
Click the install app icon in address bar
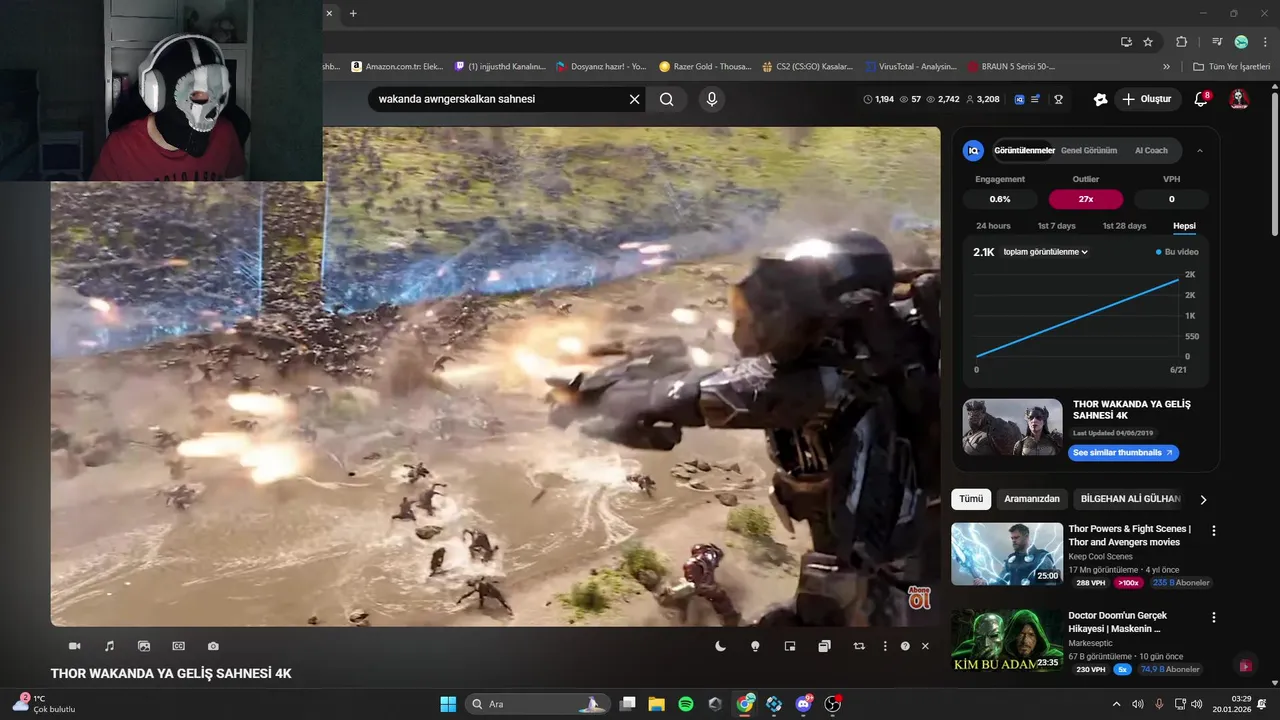pos(1126,42)
